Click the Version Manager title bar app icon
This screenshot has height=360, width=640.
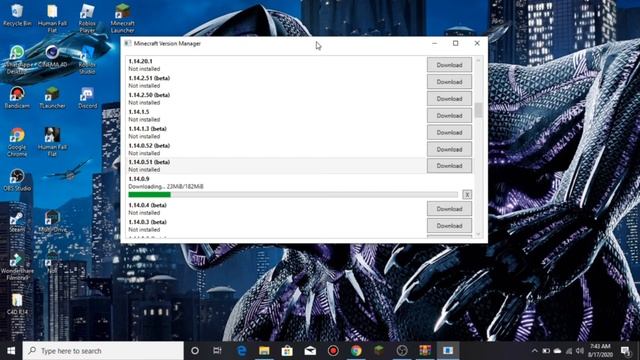pyautogui.click(x=128, y=43)
